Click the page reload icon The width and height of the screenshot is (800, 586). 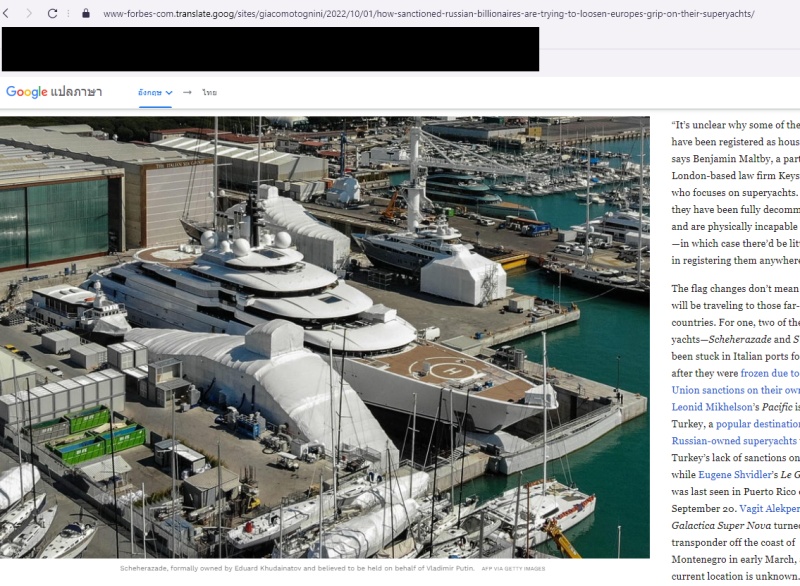52,13
